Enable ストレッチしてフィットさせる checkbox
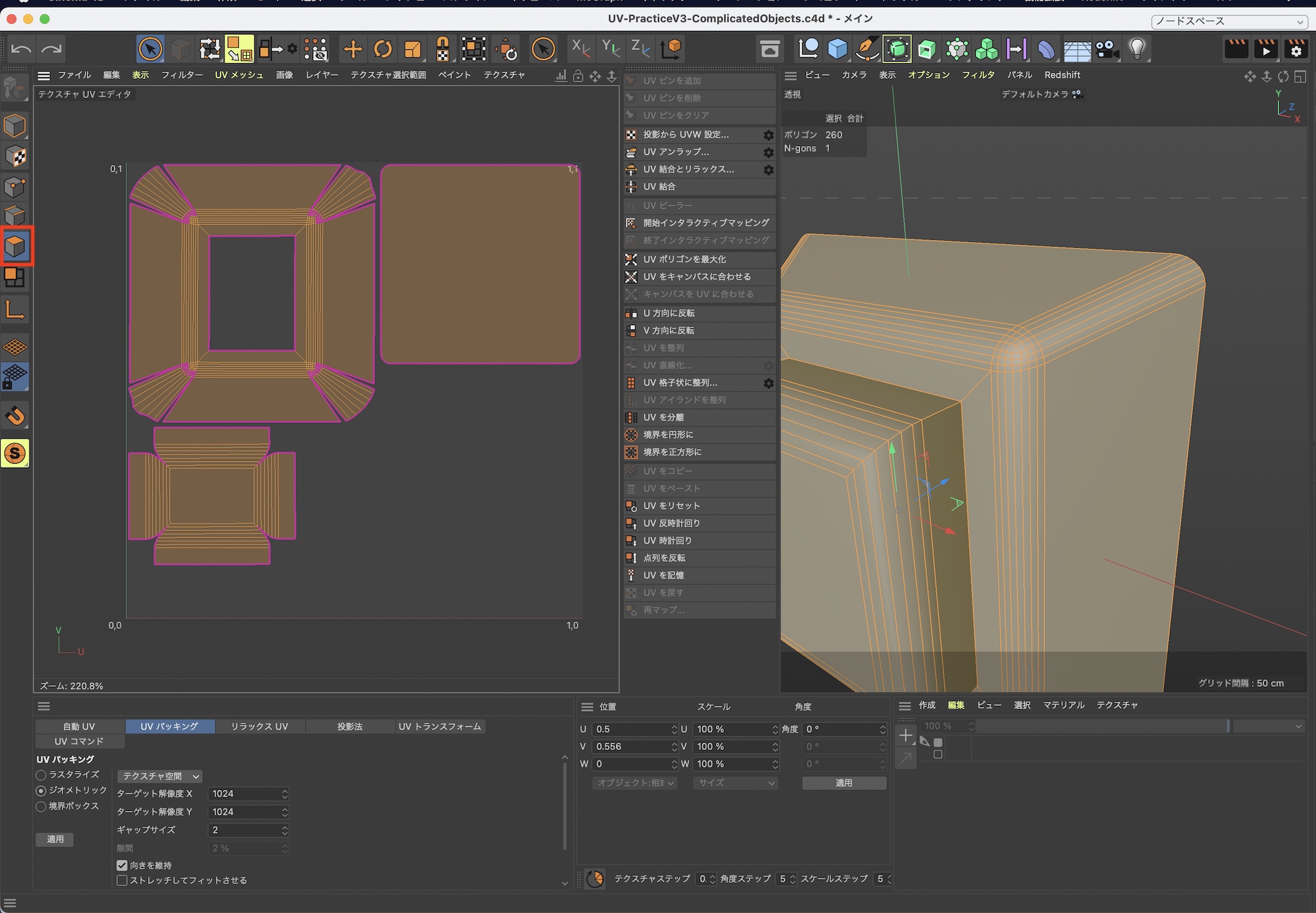Screen dimensions: 1316x913 tap(122, 880)
